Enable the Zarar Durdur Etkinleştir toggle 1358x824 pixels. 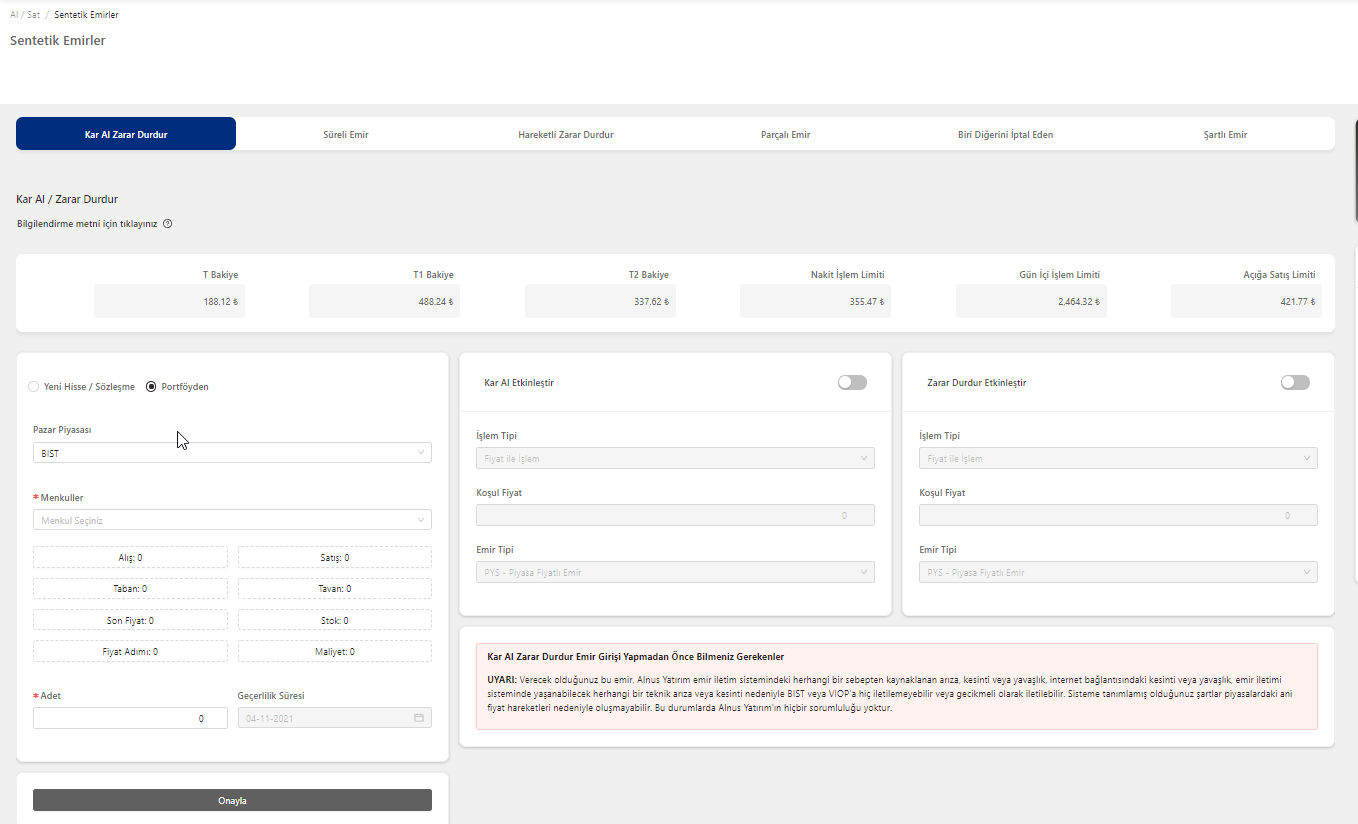click(1294, 383)
